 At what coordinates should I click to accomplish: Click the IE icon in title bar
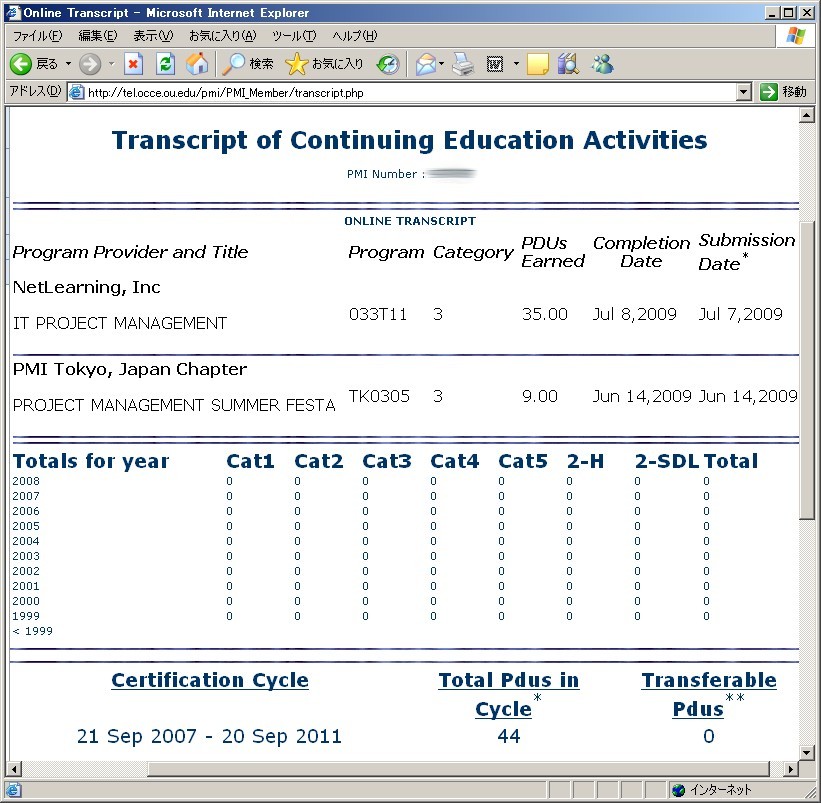[x=13, y=13]
